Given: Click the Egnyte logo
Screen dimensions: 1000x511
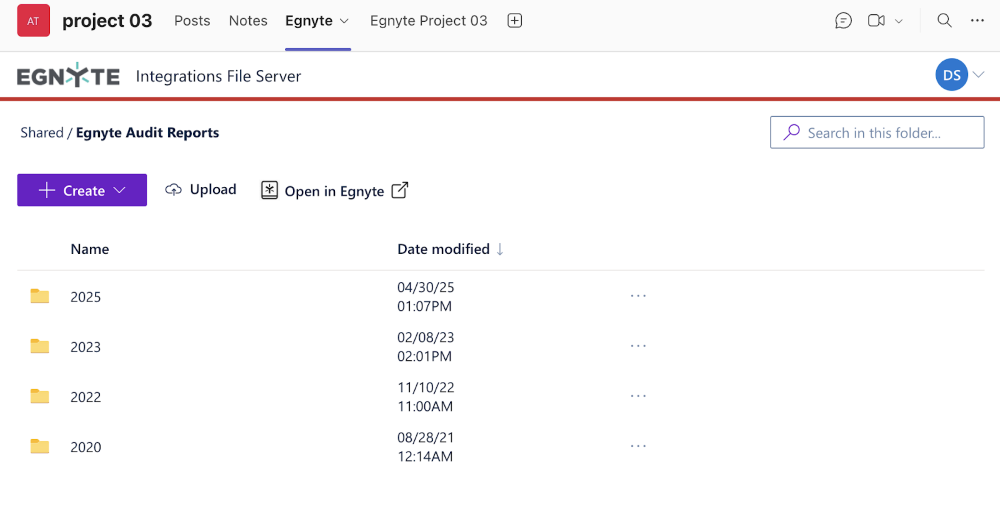Looking at the screenshot, I should (68, 75).
